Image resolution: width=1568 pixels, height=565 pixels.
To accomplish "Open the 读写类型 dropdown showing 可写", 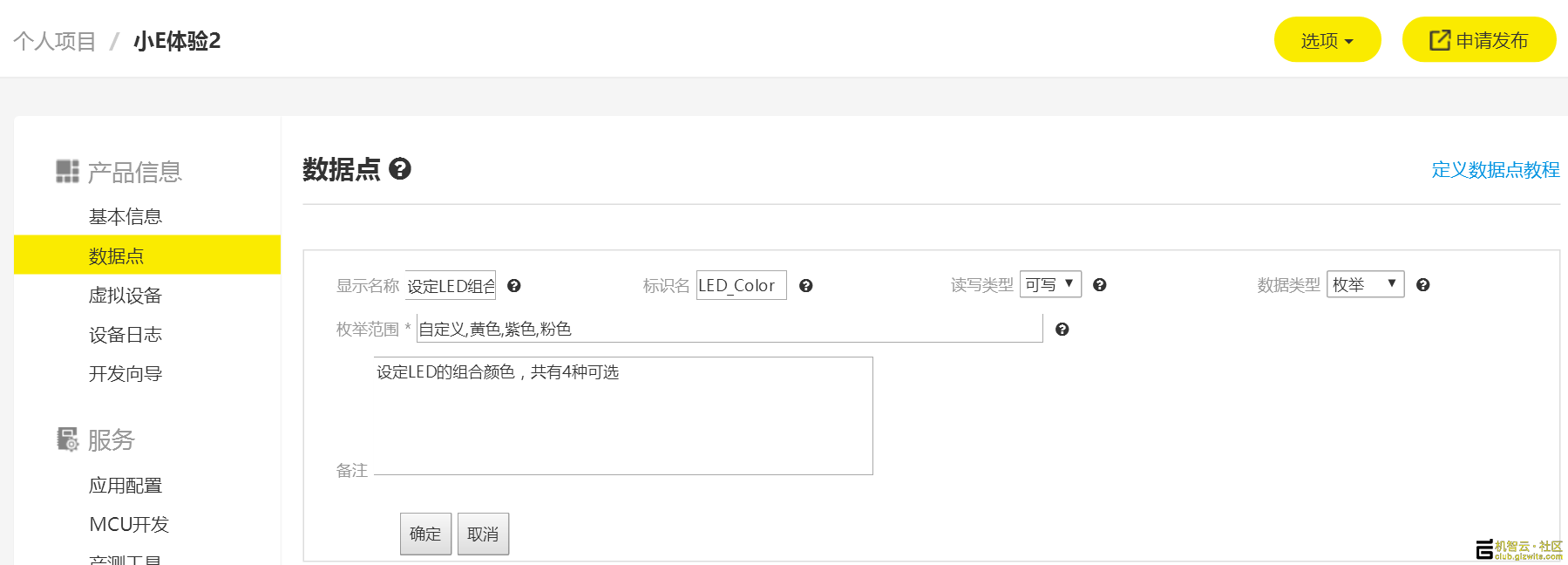I will tap(1050, 284).
